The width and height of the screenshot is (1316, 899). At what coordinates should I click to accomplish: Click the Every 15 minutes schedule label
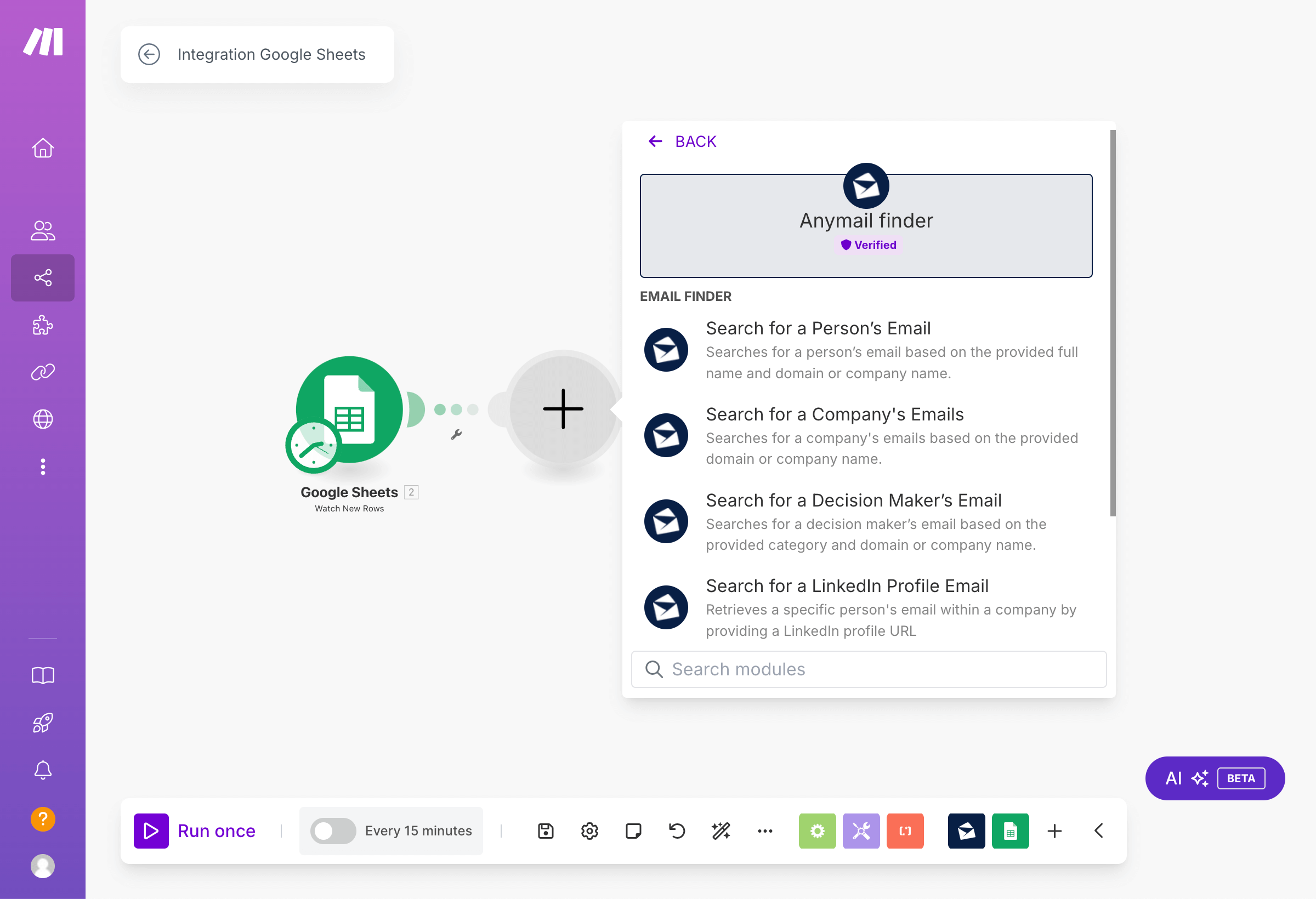[x=418, y=830]
